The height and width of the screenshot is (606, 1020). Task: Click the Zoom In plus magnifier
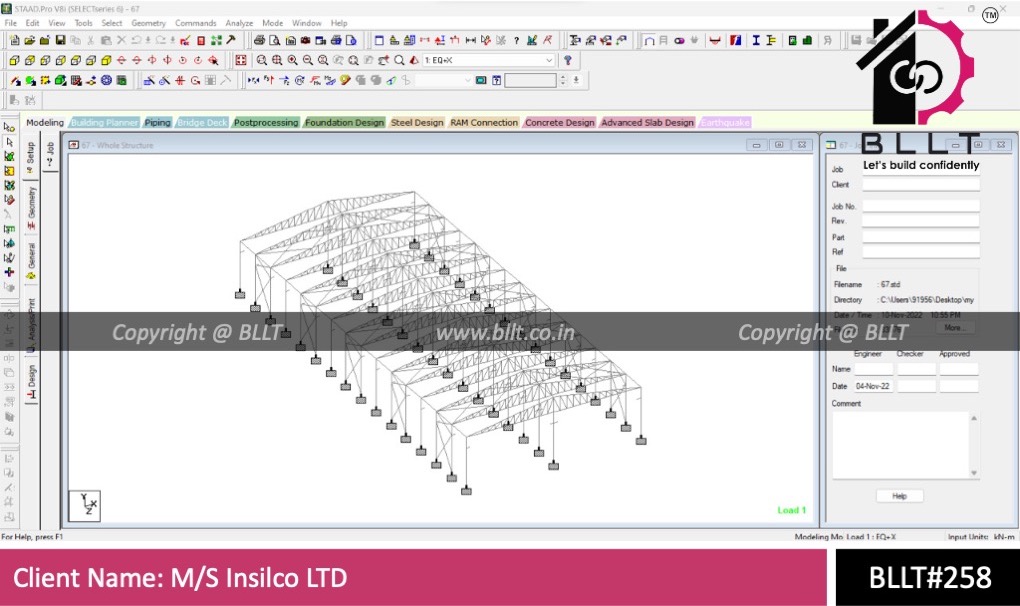[292, 60]
